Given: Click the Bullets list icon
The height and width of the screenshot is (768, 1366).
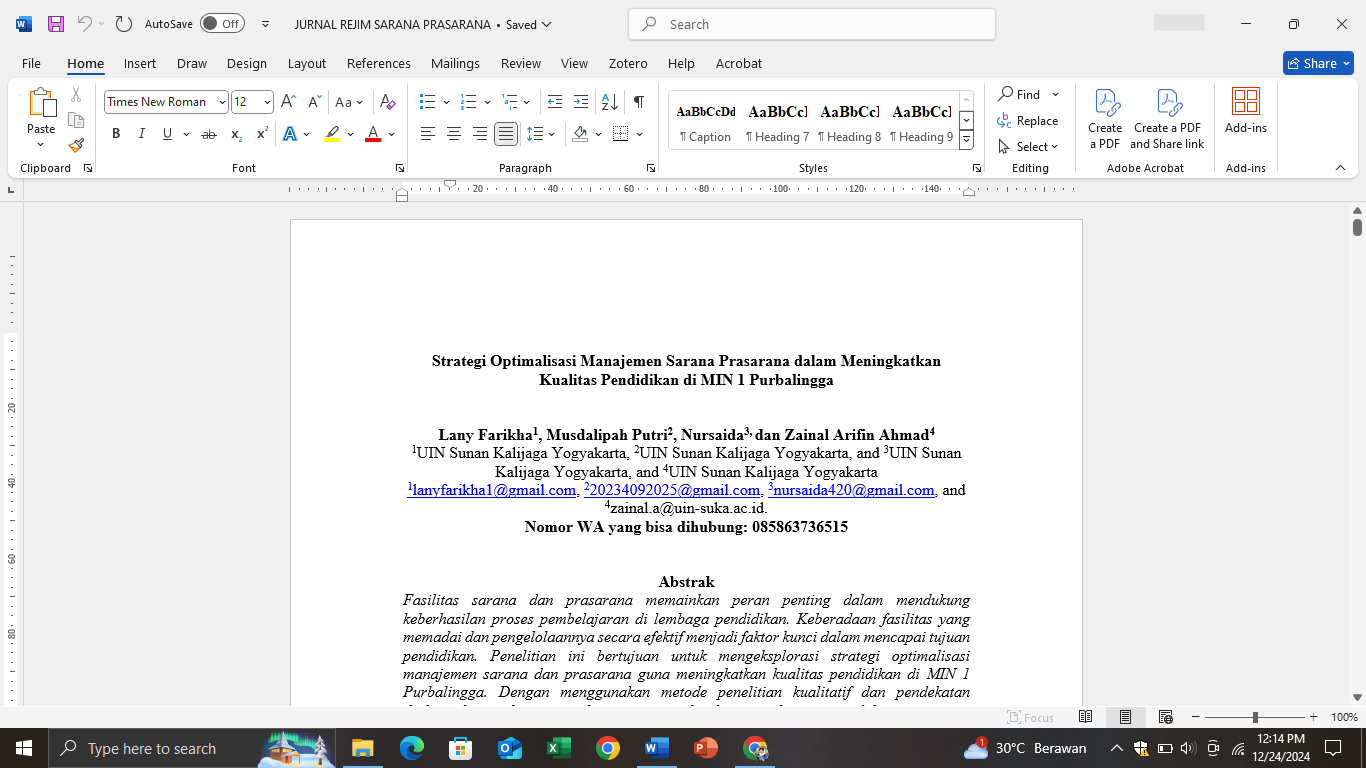Looking at the screenshot, I should tap(428, 102).
